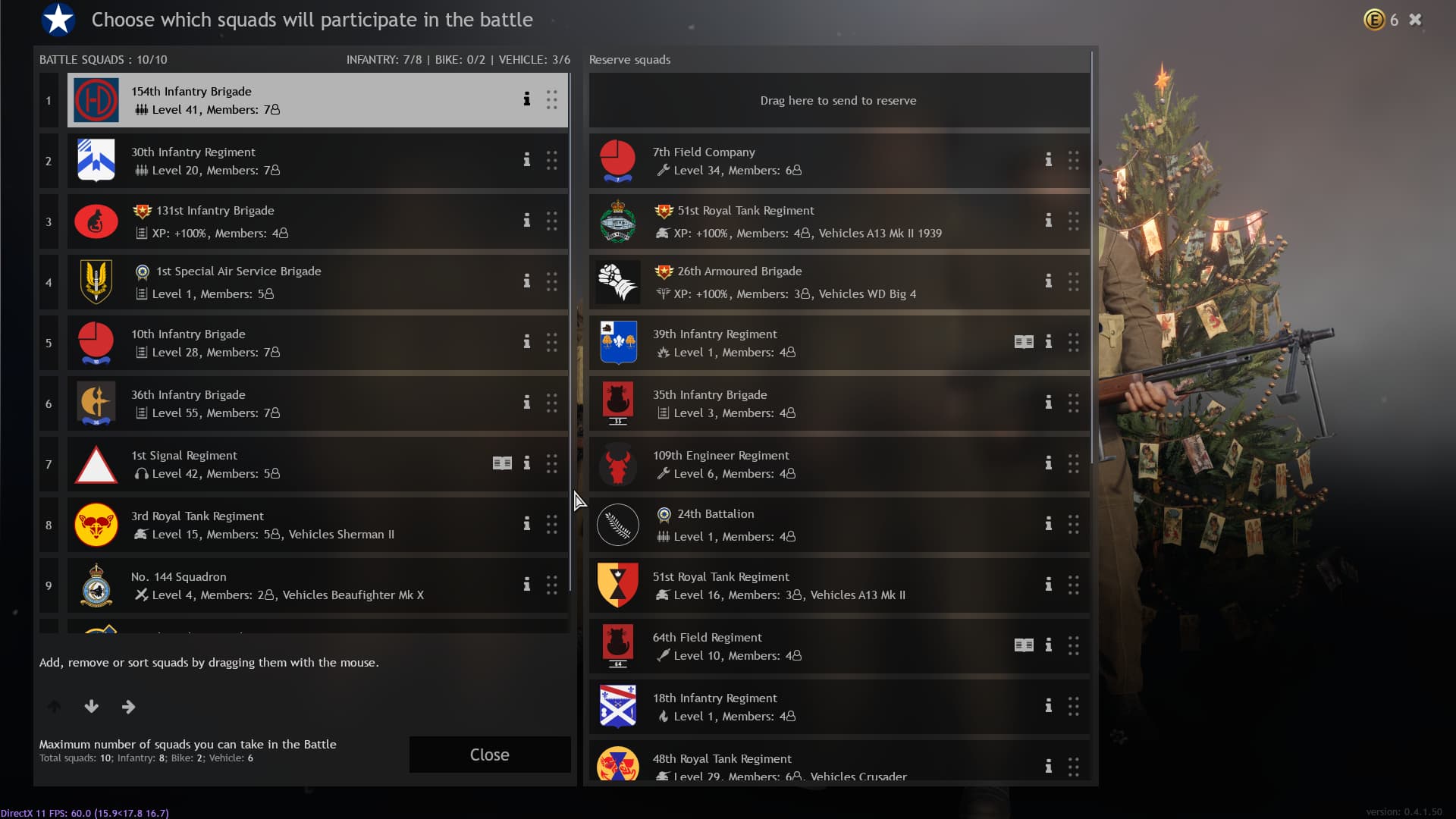Close the squad selection window
Screen dimensions: 1456x819
pyautogui.click(x=1415, y=20)
